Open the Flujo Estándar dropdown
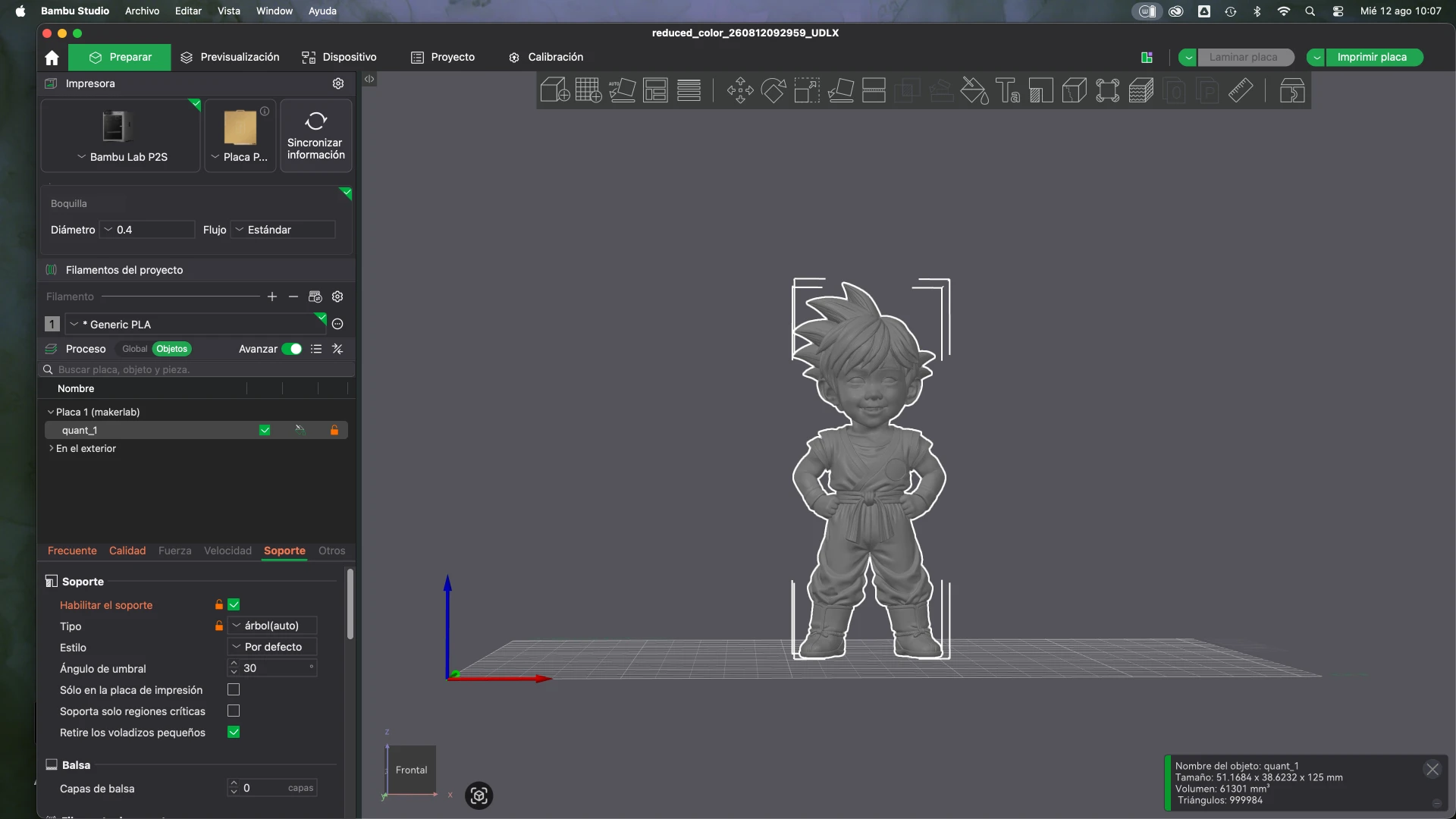This screenshot has width=1456, height=819. click(283, 230)
